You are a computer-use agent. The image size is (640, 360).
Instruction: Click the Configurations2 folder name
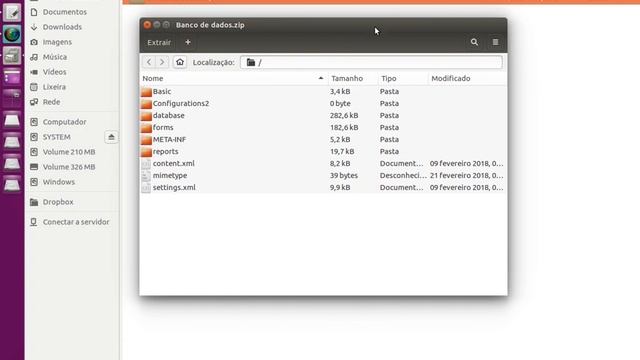click(x=181, y=103)
